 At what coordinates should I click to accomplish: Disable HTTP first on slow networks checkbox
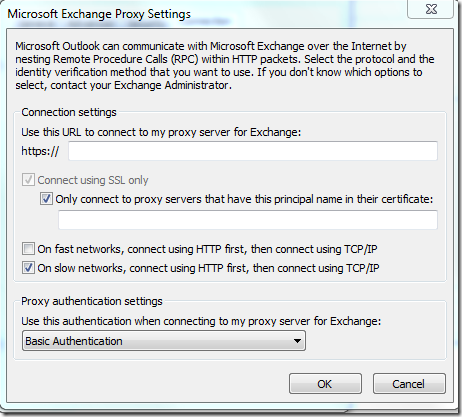[x=28, y=268]
